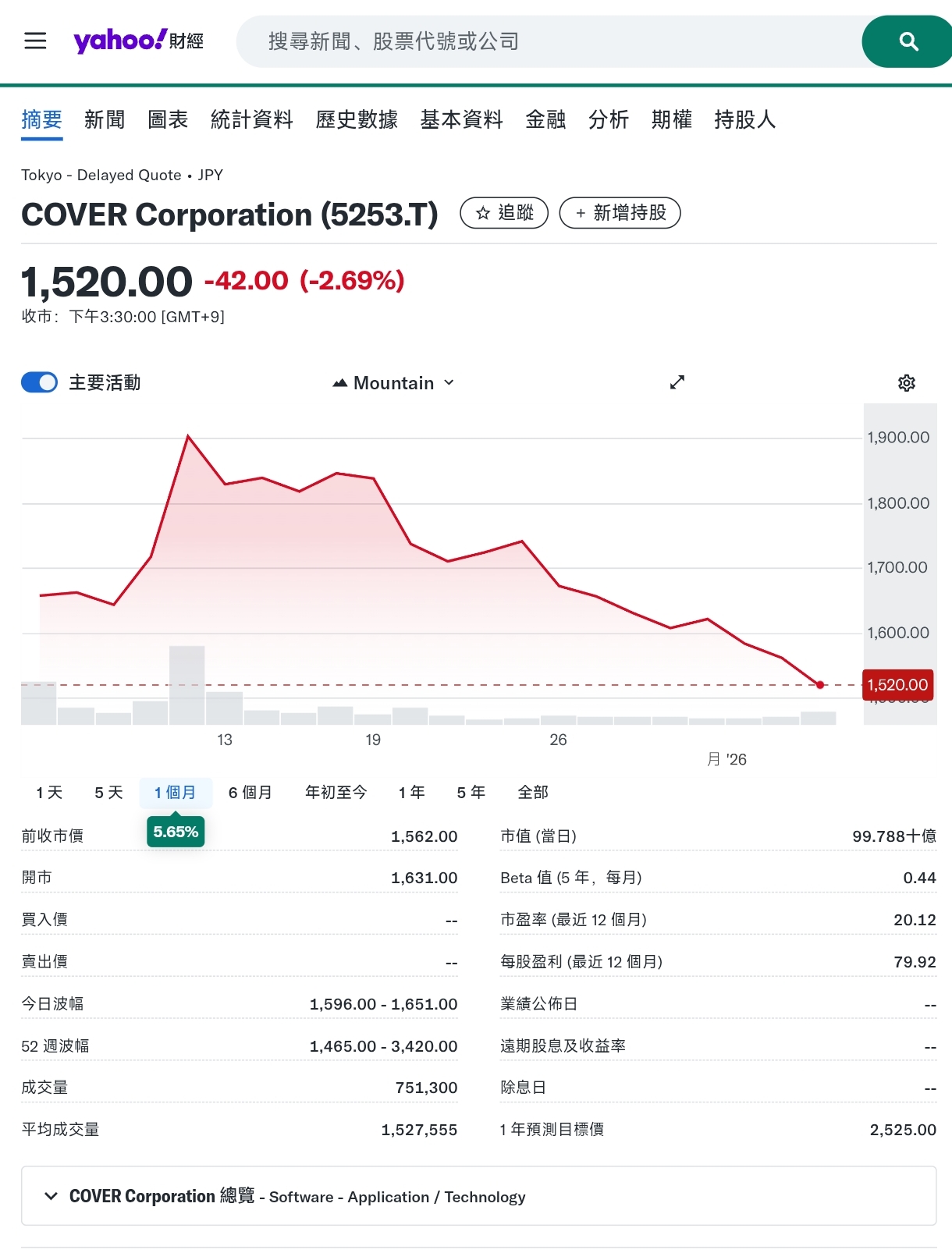Open the Mountain chart type dropdown
This screenshot has width=952, height=1253.
pyautogui.click(x=393, y=383)
